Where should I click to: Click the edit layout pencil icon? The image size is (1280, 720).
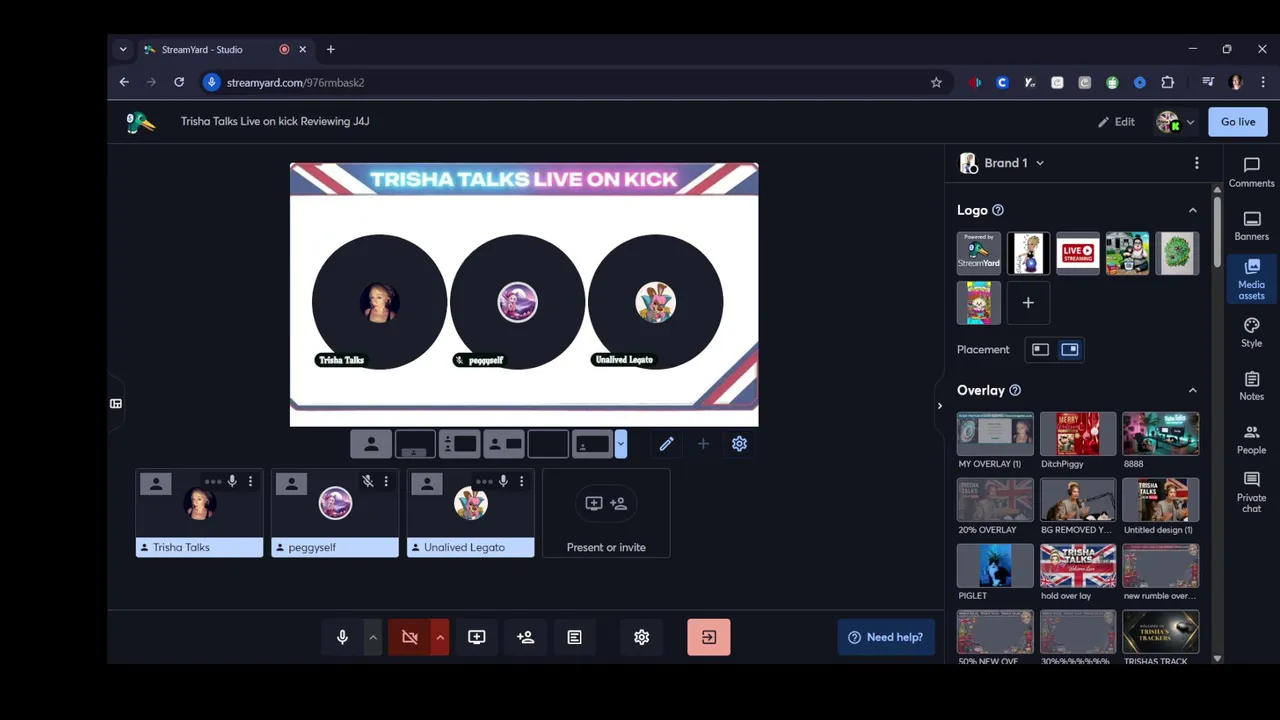pos(666,444)
